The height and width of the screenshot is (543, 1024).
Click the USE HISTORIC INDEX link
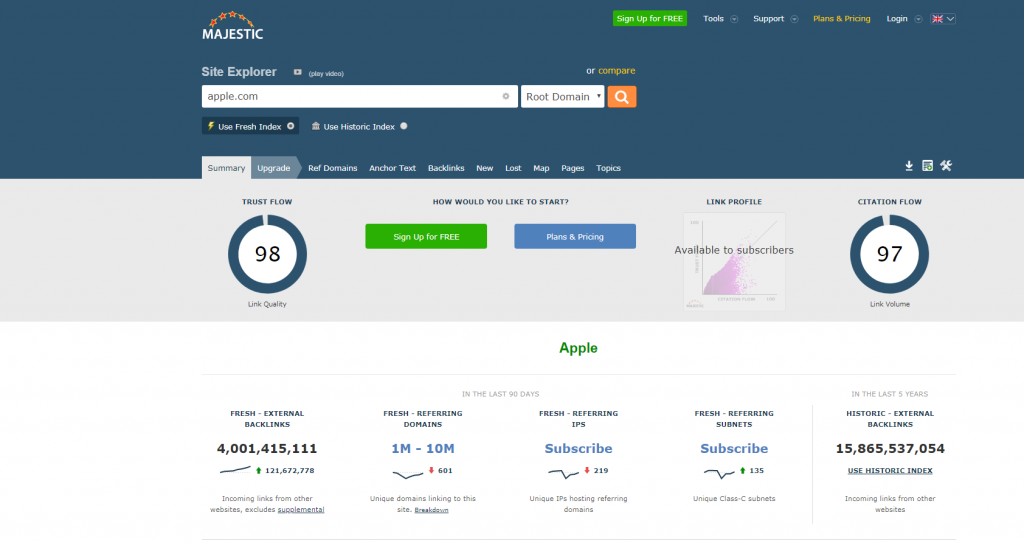click(x=890, y=470)
